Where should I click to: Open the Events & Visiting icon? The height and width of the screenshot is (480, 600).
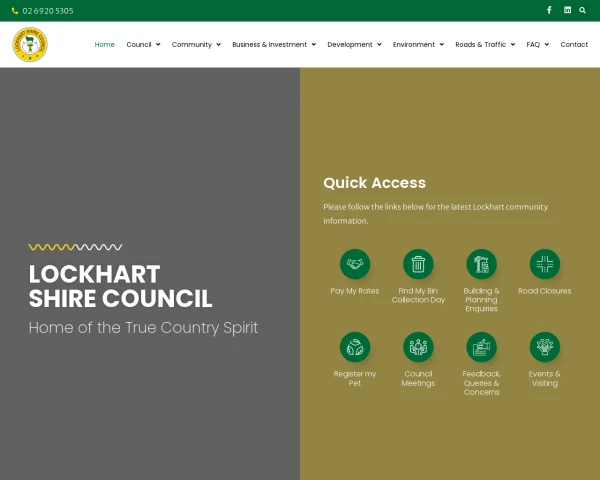[x=545, y=347]
